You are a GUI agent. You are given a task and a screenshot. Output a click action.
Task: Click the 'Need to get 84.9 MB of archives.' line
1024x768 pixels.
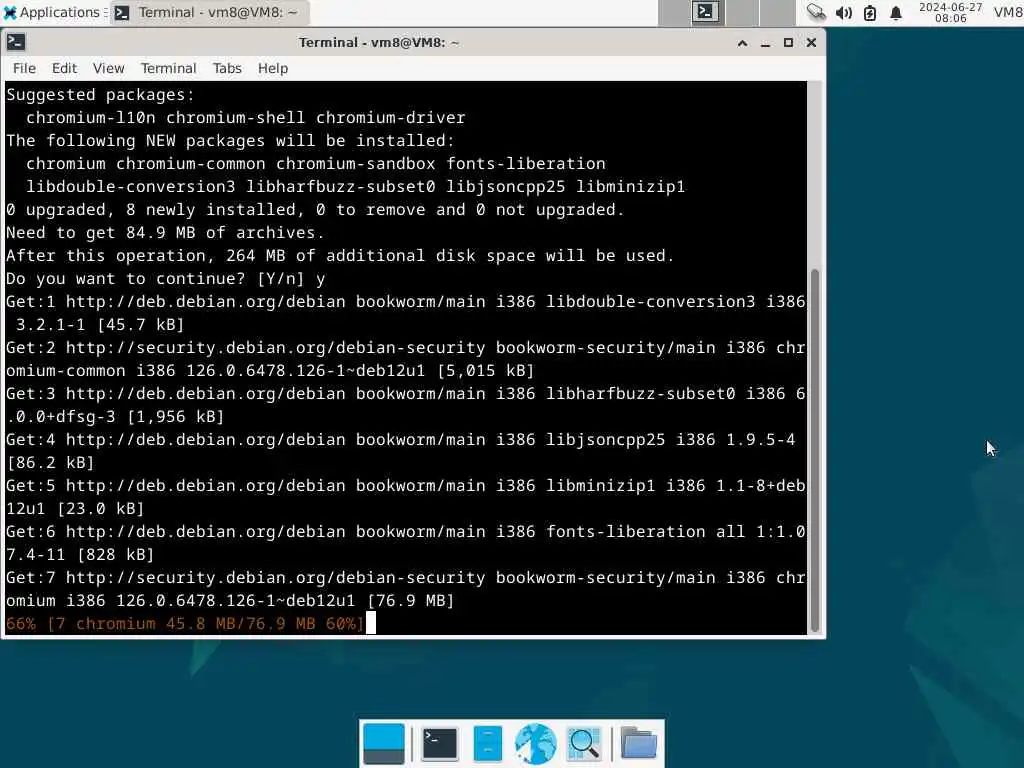165,232
